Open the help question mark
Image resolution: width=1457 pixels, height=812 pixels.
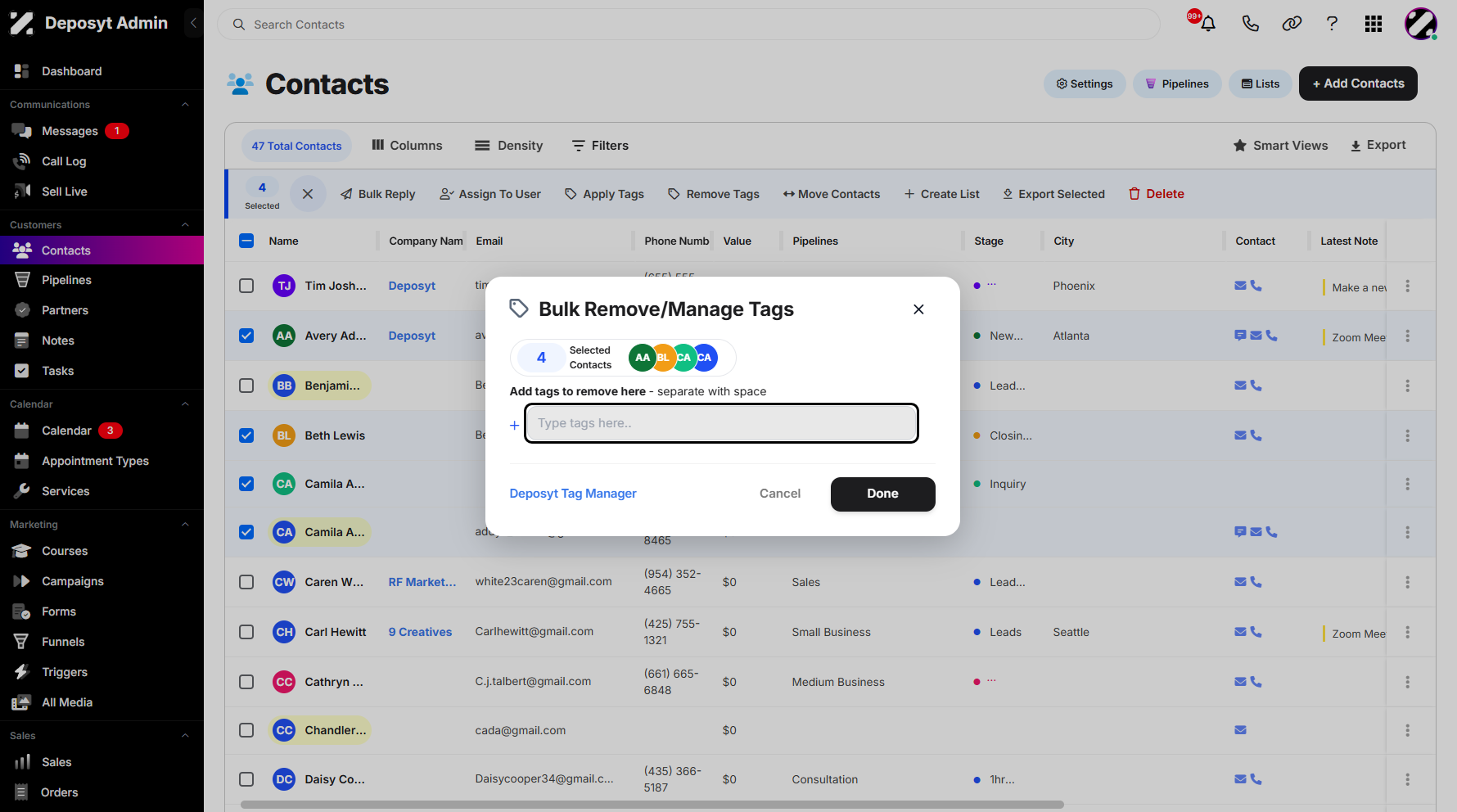pos(1332,24)
